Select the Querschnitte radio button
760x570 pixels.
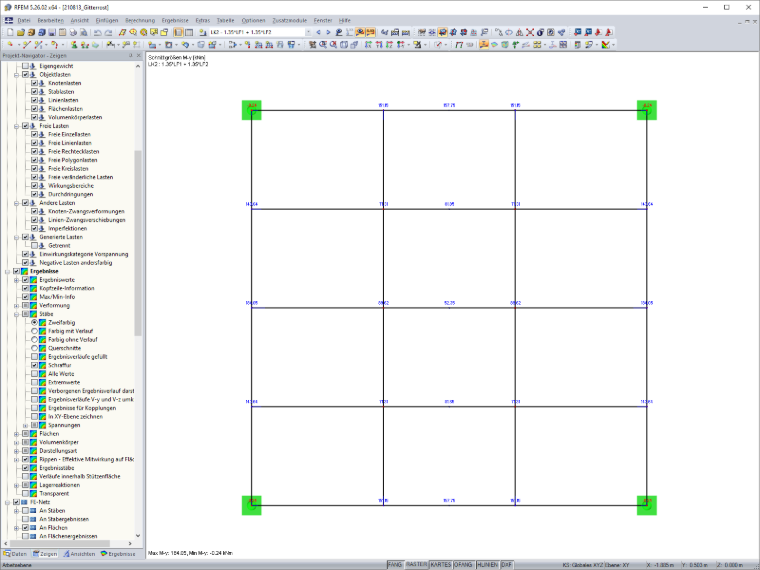click(34, 348)
